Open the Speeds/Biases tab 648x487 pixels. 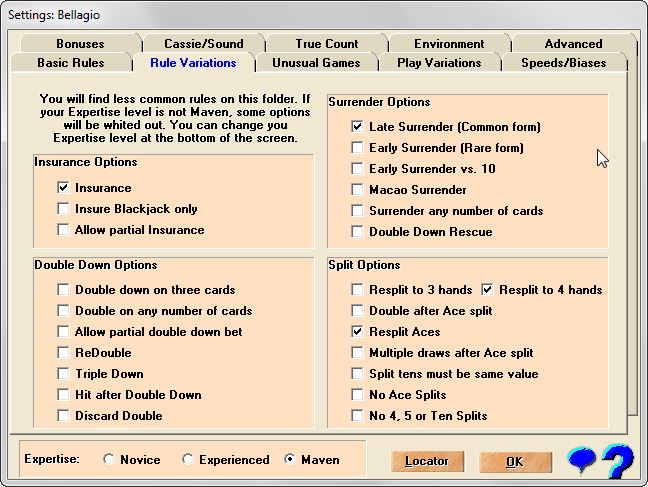pos(564,63)
